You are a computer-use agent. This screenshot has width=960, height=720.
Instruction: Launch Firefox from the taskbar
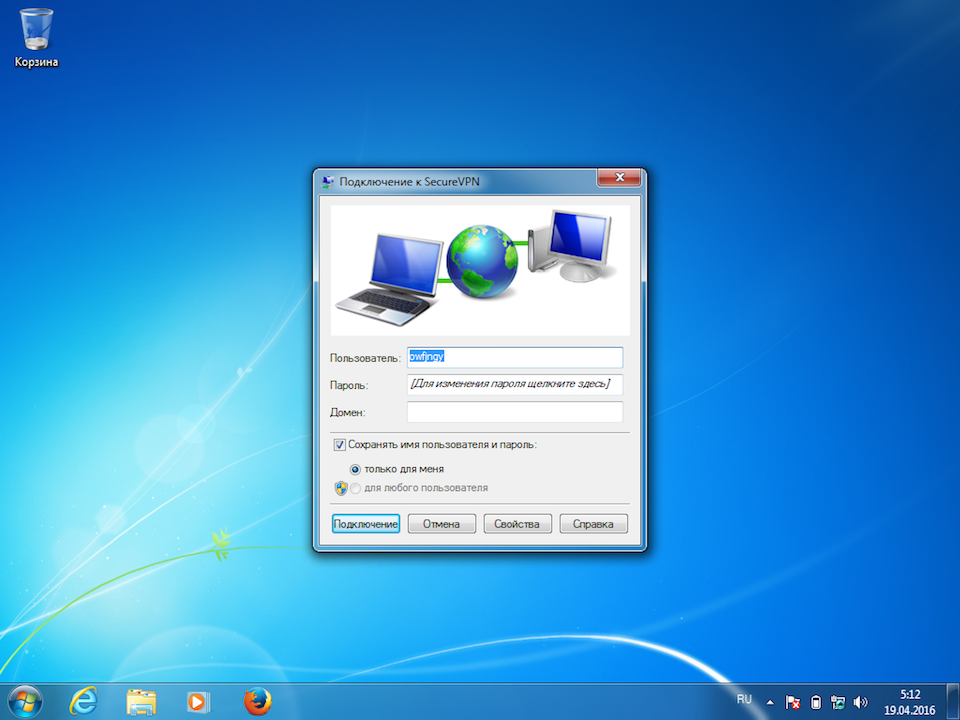tap(257, 701)
